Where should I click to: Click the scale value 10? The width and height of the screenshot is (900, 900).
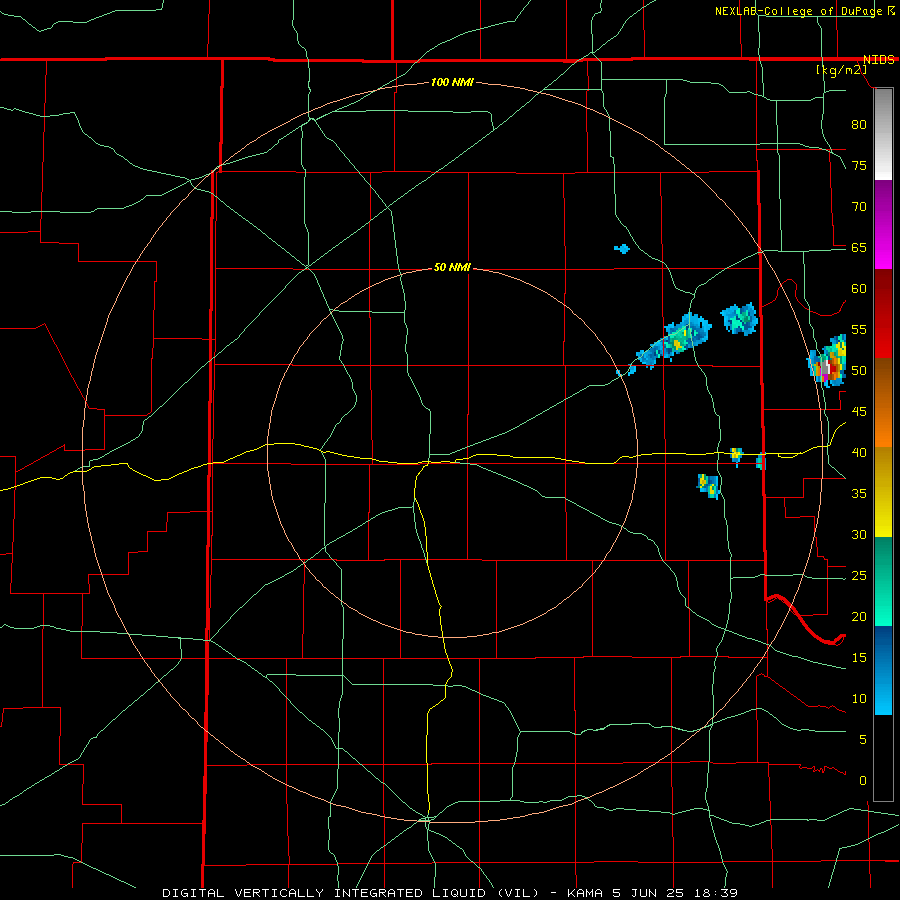[859, 699]
